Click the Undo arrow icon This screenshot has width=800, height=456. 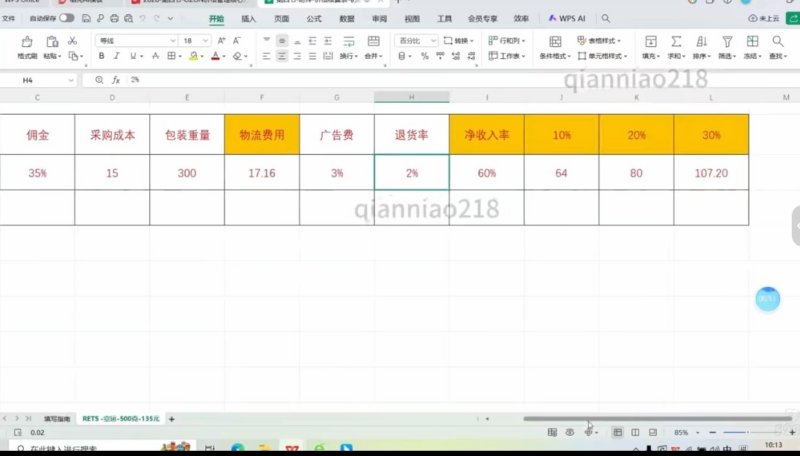click(x=142, y=18)
